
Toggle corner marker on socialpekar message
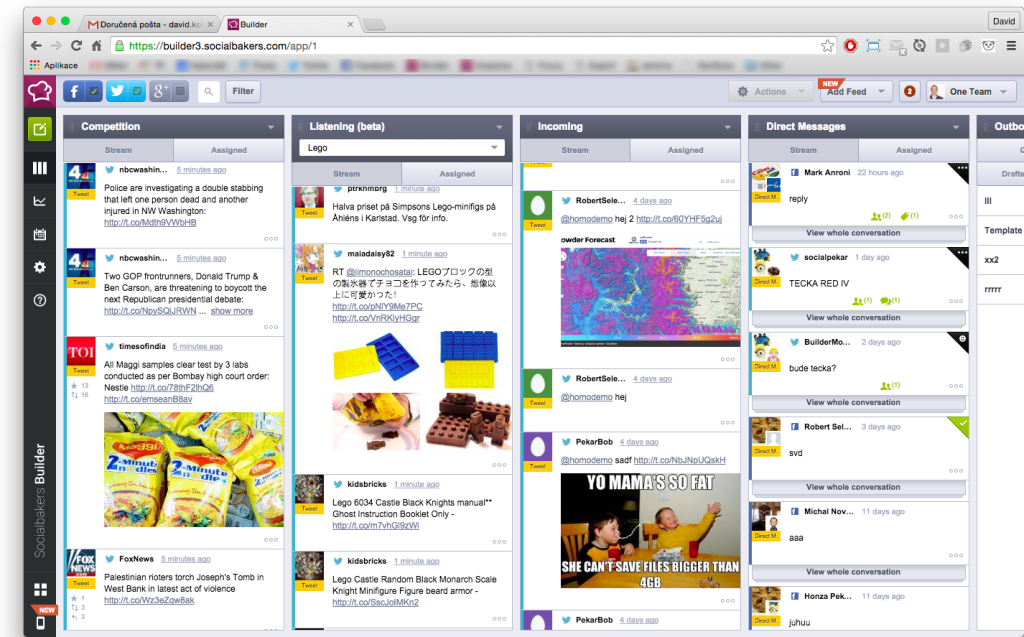(x=961, y=254)
